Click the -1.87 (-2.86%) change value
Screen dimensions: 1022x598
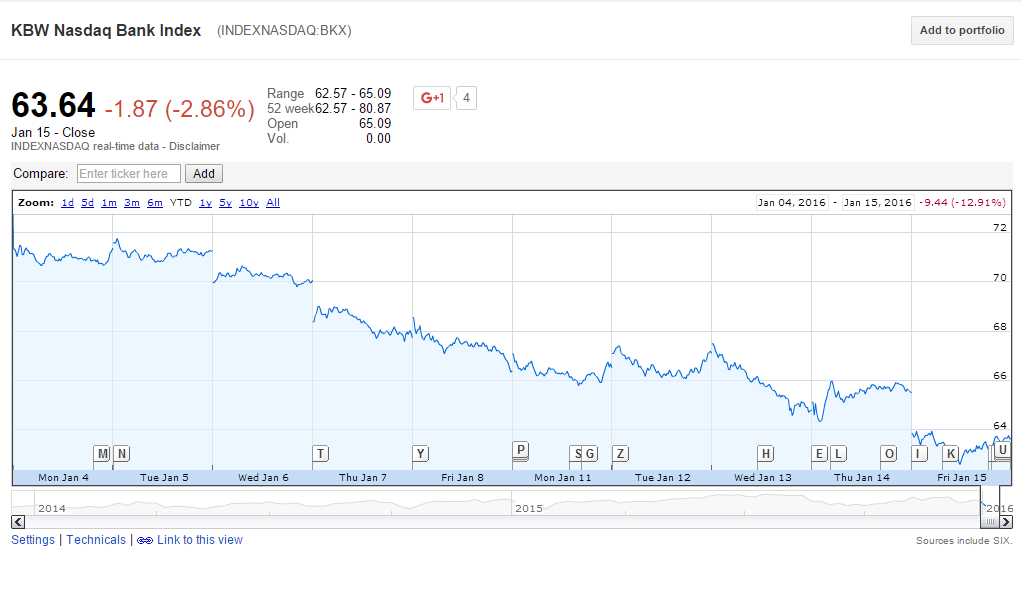click(179, 109)
